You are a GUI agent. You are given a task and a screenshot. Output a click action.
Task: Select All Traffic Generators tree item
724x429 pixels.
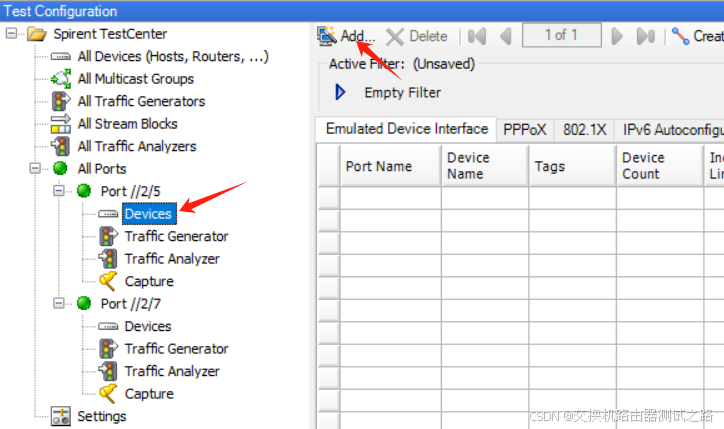coord(141,101)
